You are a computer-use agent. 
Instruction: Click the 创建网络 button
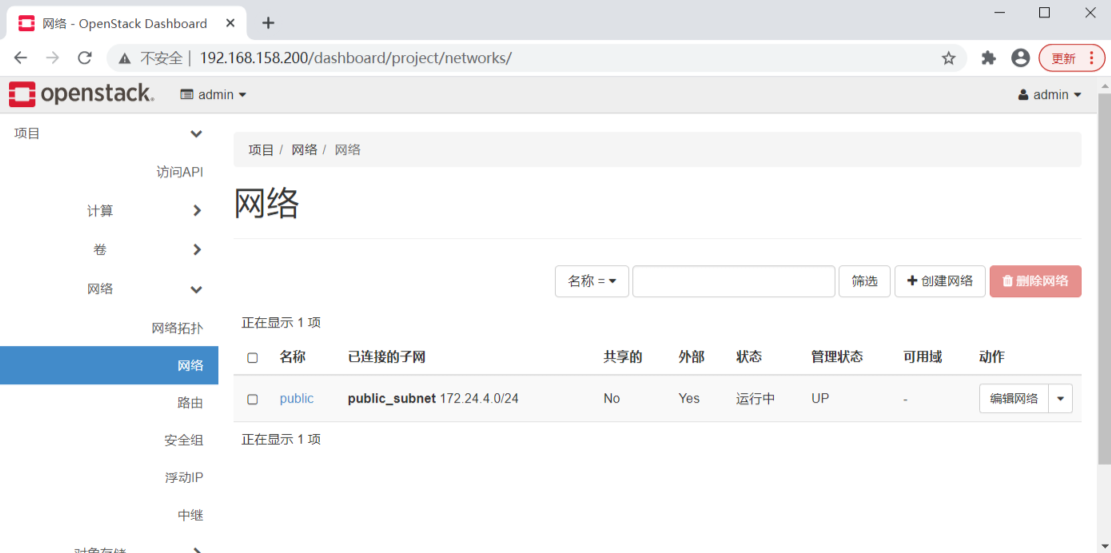point(939,281)
